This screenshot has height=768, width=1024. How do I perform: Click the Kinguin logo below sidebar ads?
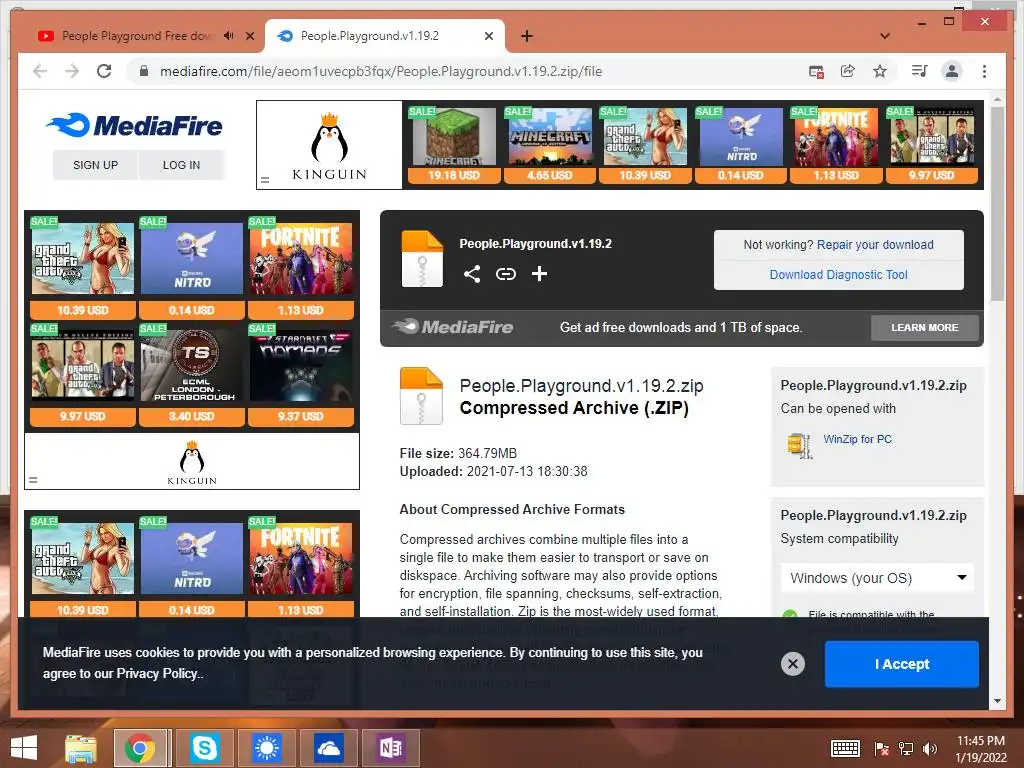192,461
